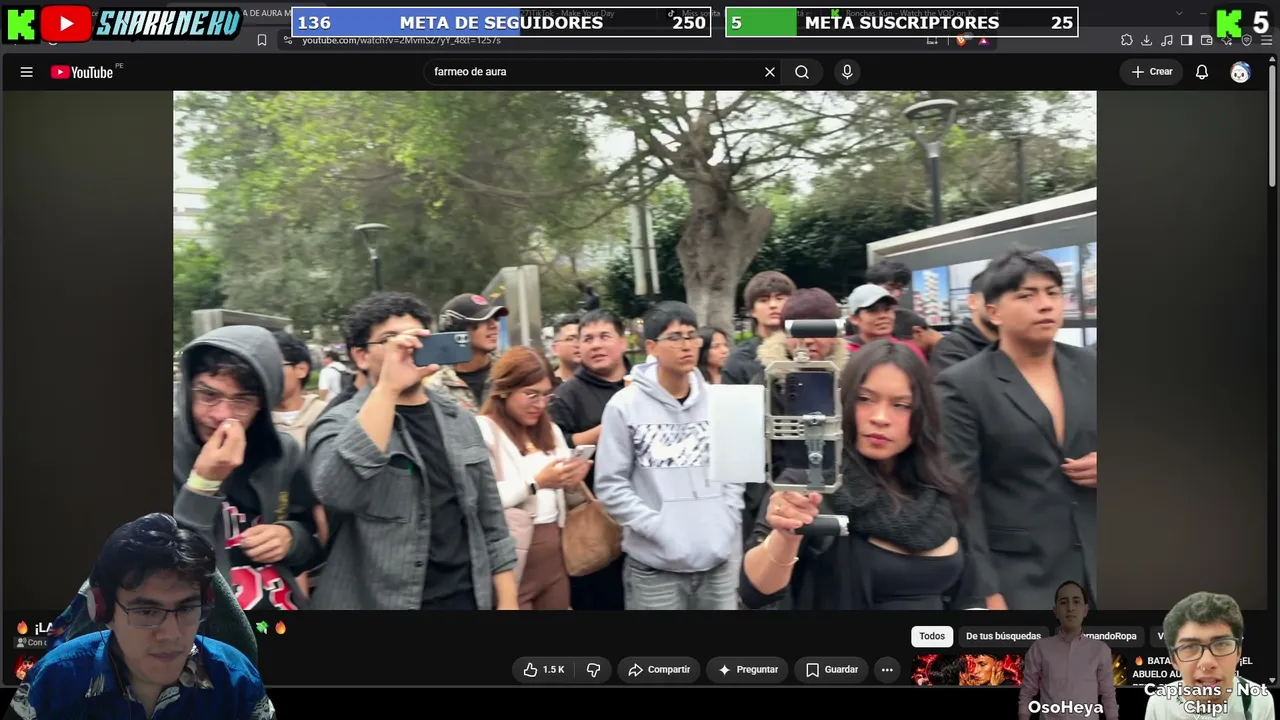Viewport: 1280px width, 720px height.
Task: Toggle the browser sidebar panel icon
Action: tap(1187, 40)
